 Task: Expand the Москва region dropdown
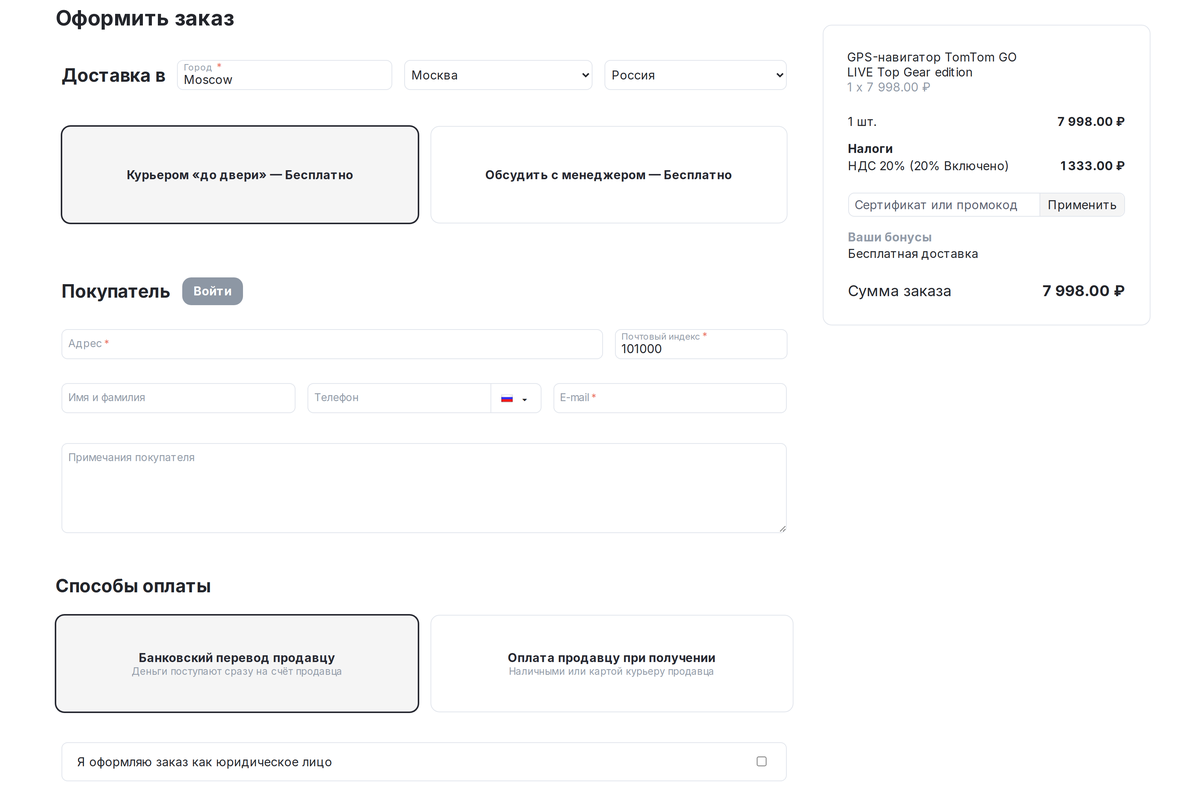498,75
